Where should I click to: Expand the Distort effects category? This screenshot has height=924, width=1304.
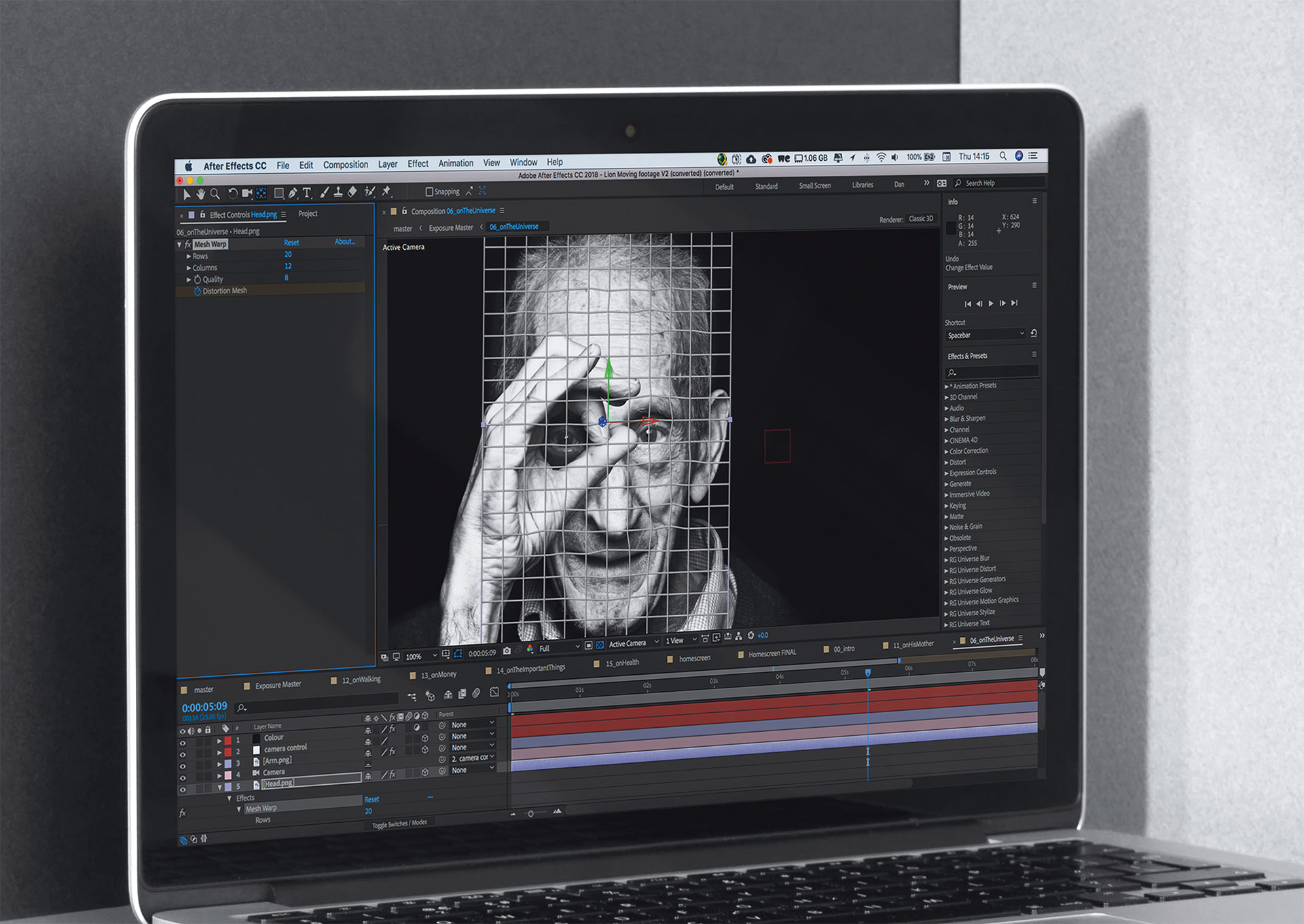pyautogui.click(x=947, y=462)
